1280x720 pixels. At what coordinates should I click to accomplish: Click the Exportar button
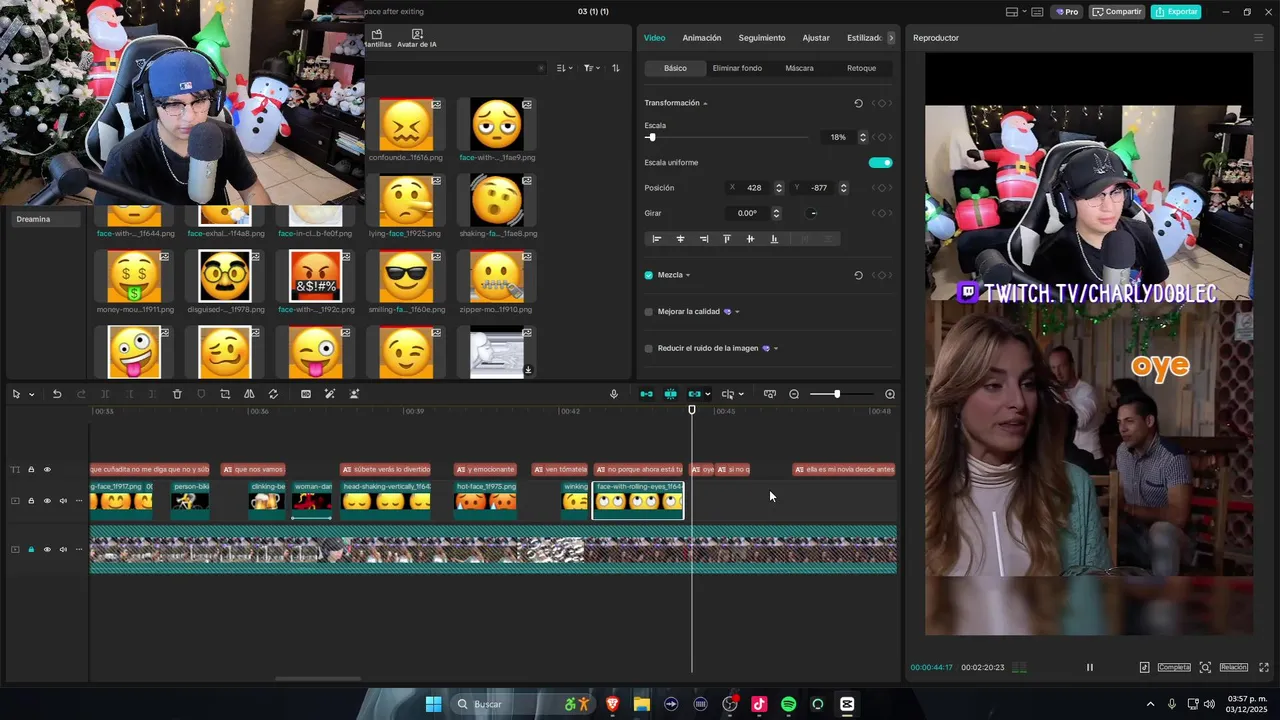tap(1176, 12)
